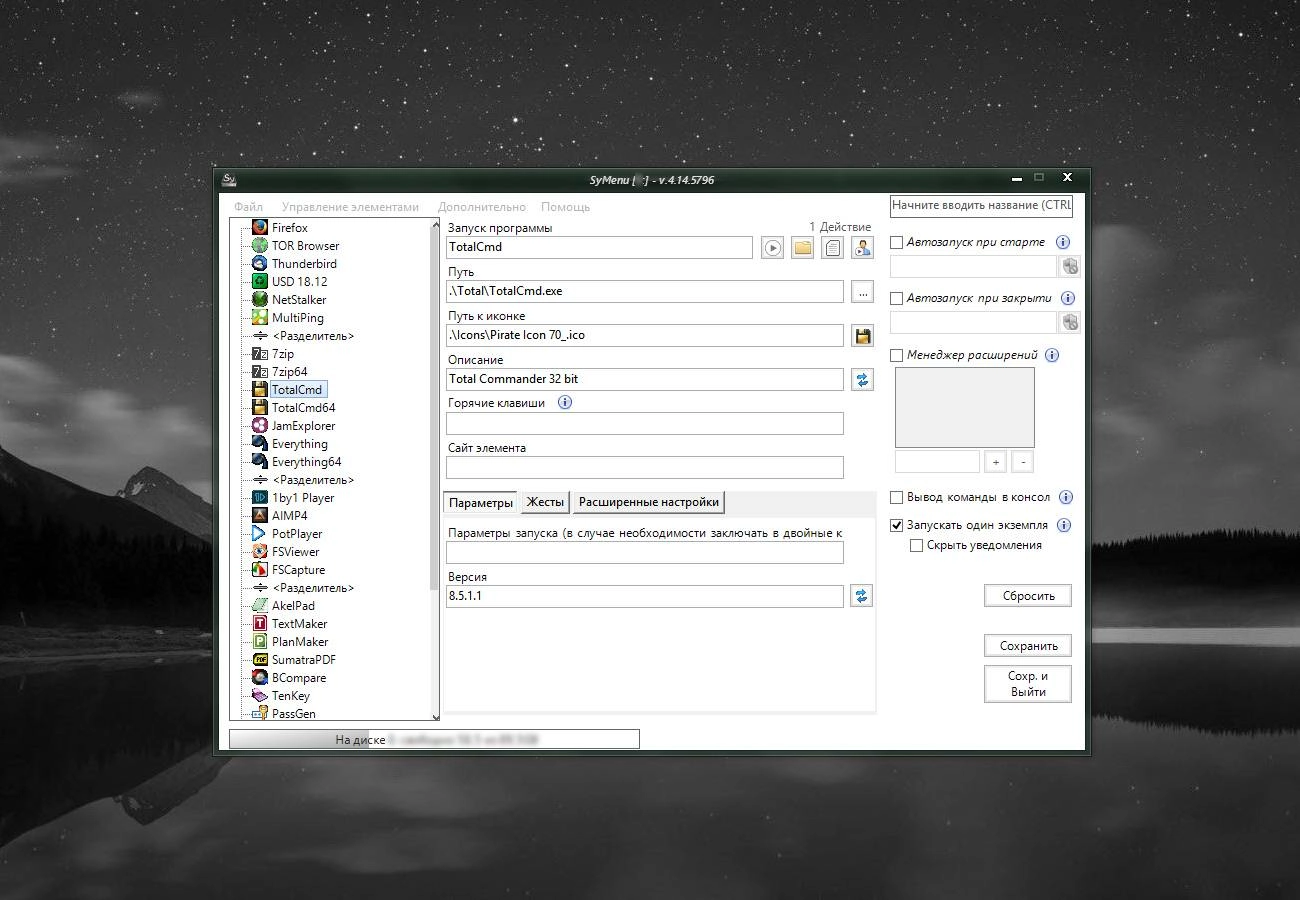The width and height of the screenshot is (1300, 900).
Task: Switch to Расширенные настройки tab
Action: point(648,502)
